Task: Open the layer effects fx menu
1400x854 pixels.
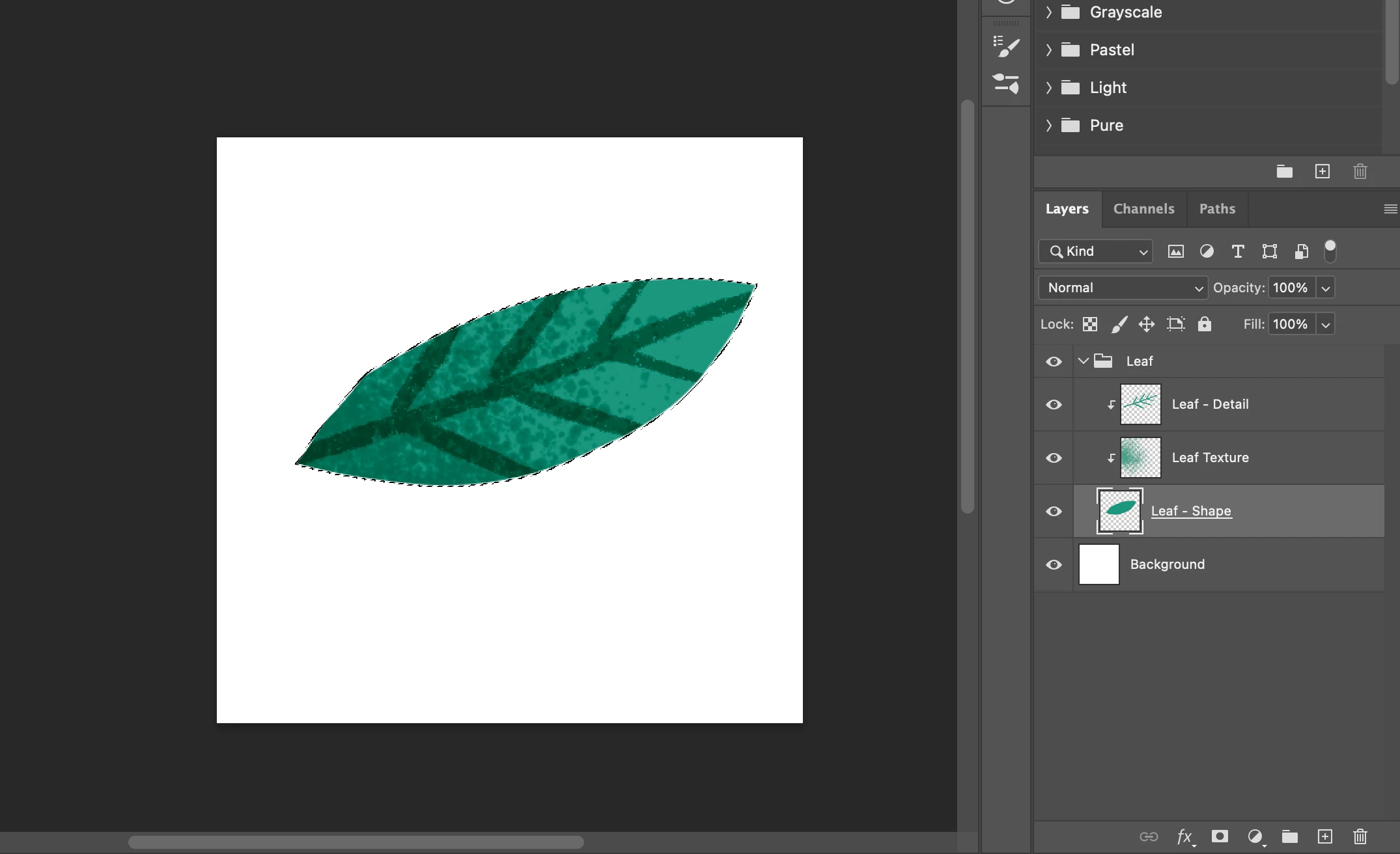Action: coord(1184,836)
